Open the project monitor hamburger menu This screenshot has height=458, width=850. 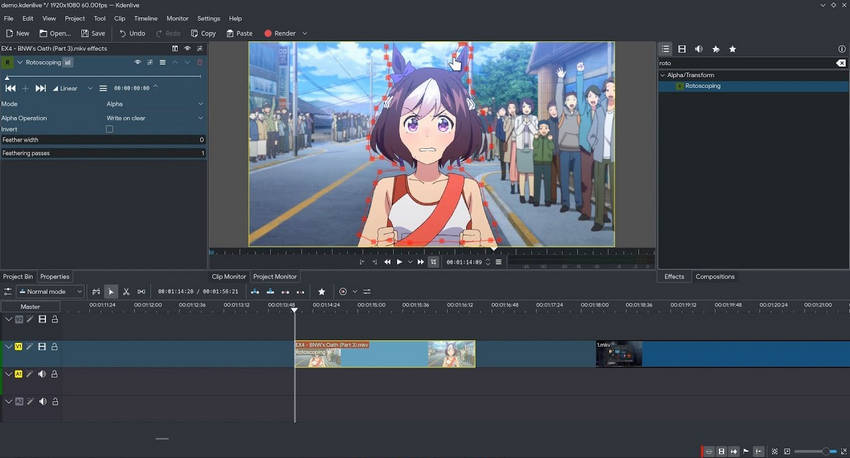tap(499, 262)
